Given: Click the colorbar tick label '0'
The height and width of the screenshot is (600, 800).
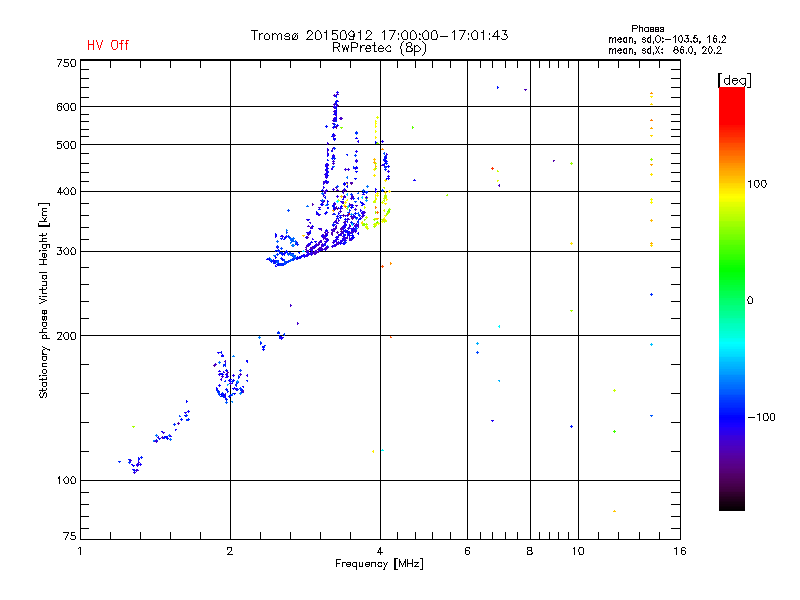Looking at the screenshot, I should click(x=749, y=301).
